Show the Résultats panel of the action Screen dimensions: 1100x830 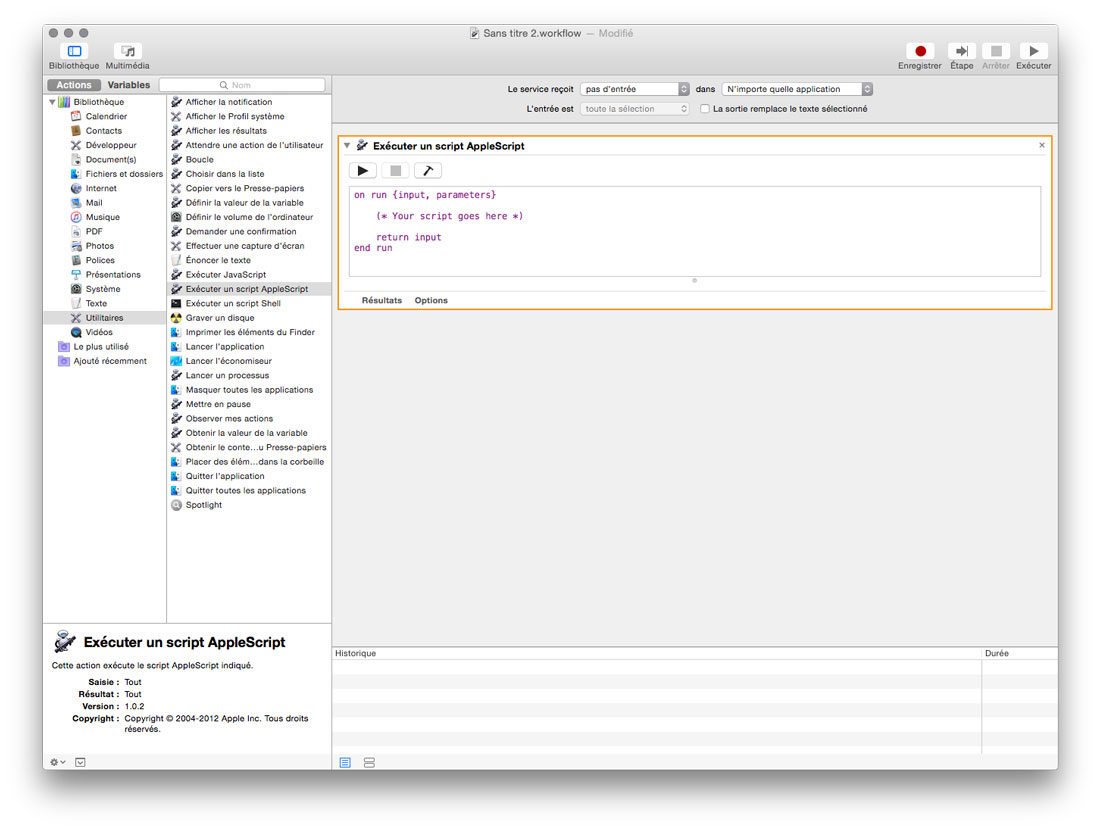tap(382, 300)
